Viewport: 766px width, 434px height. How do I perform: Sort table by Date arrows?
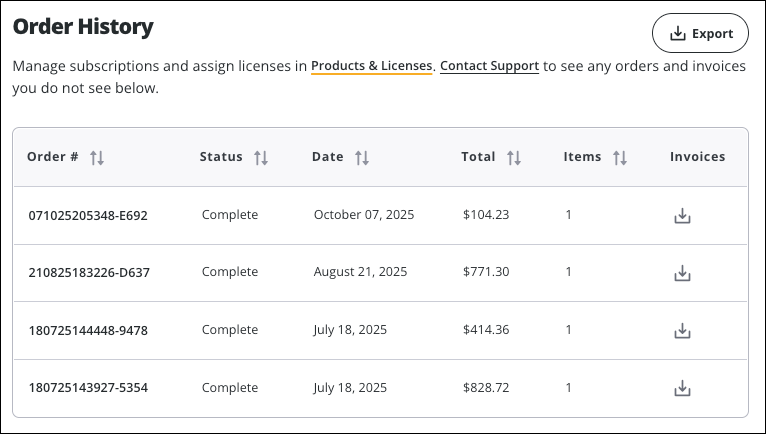pyautogui.click(x=362, y=157)
